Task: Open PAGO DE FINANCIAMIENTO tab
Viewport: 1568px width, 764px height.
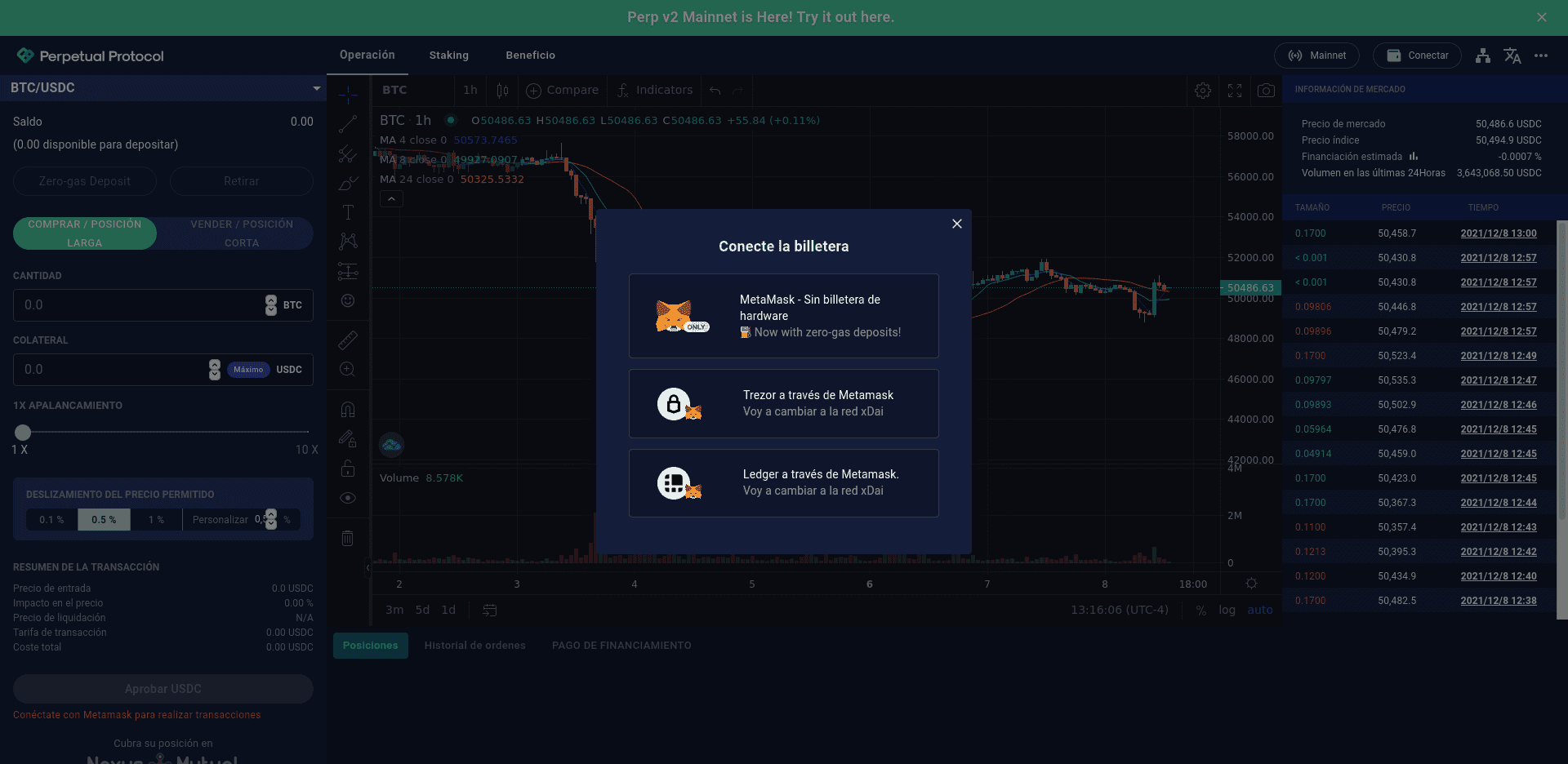Action: tap(621, 646)
